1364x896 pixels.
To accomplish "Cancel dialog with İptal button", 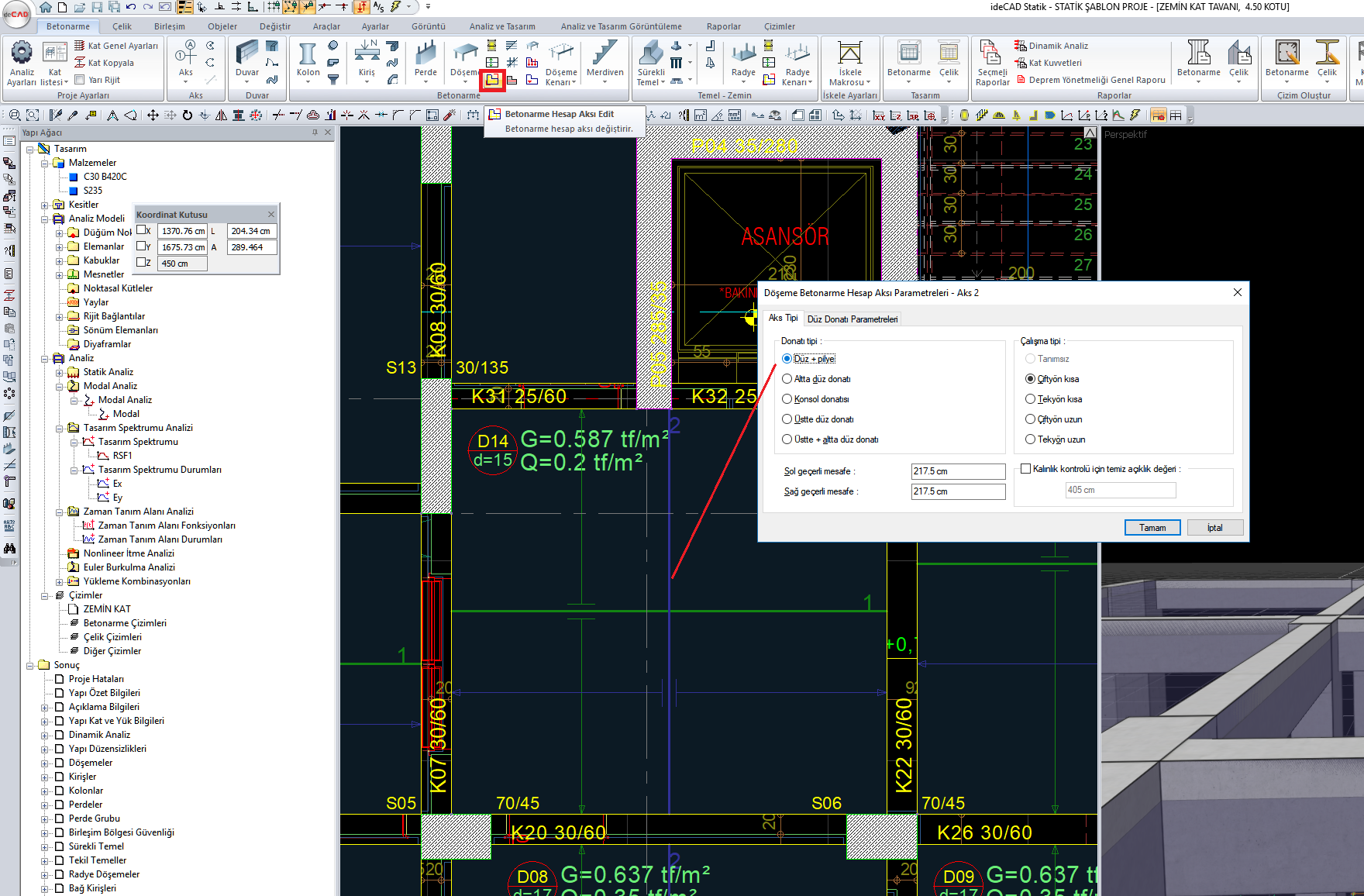I will tap(1214, 527).
